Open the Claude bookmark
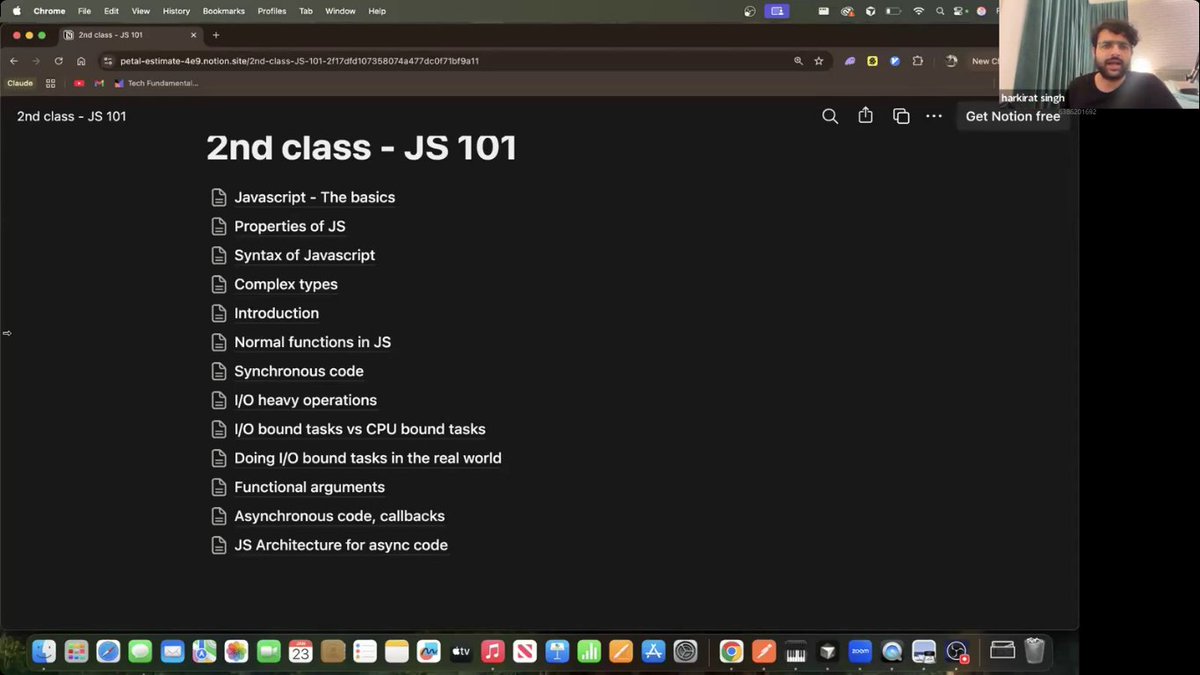 (20, 83)
